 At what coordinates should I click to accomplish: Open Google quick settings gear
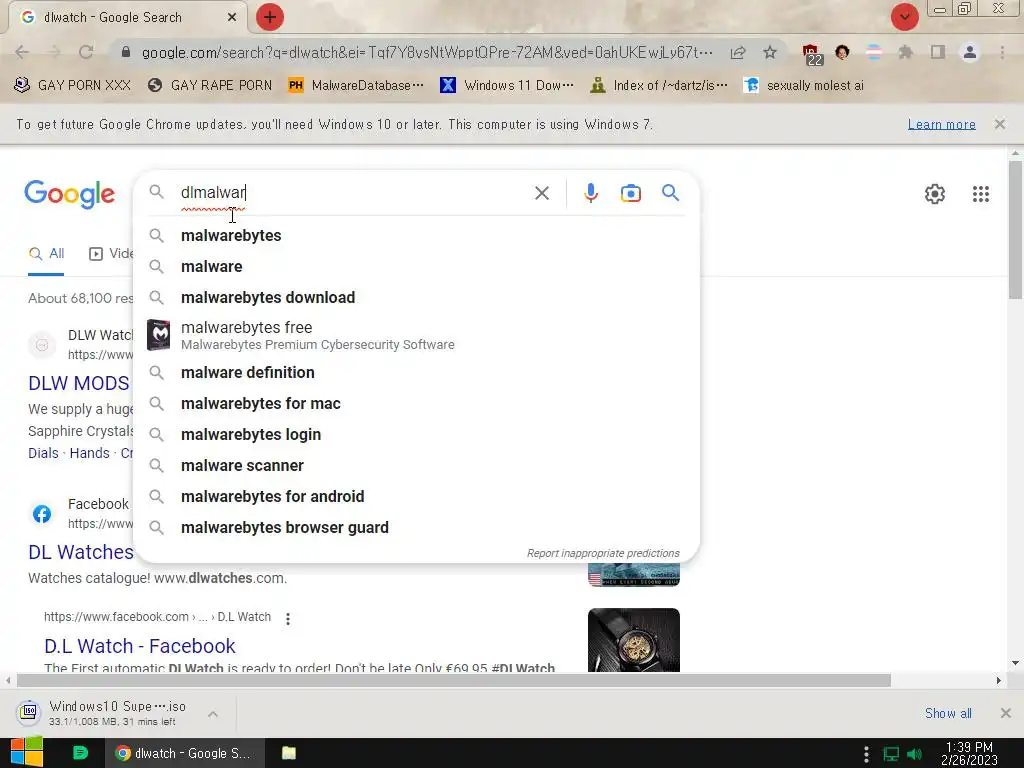[x=935, y=194]
